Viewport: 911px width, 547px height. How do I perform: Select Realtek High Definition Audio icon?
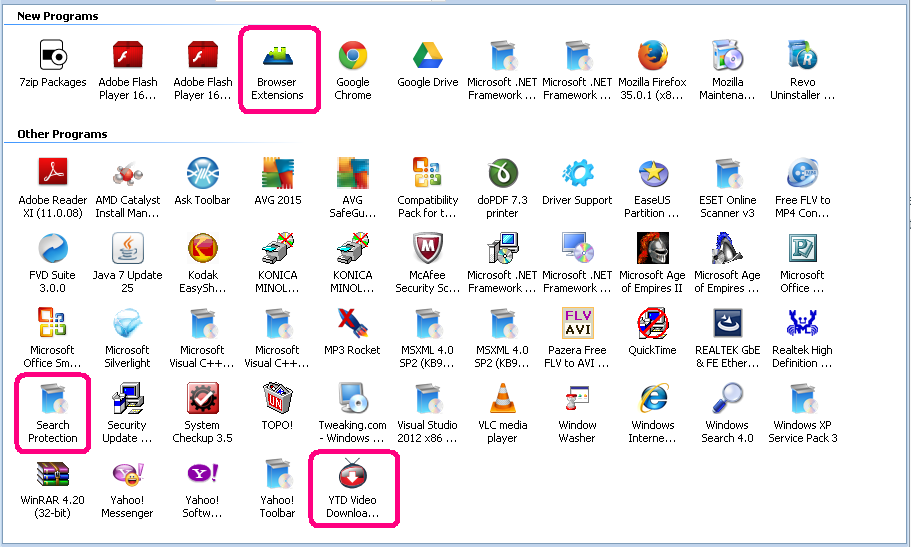(x=802, y=323)
